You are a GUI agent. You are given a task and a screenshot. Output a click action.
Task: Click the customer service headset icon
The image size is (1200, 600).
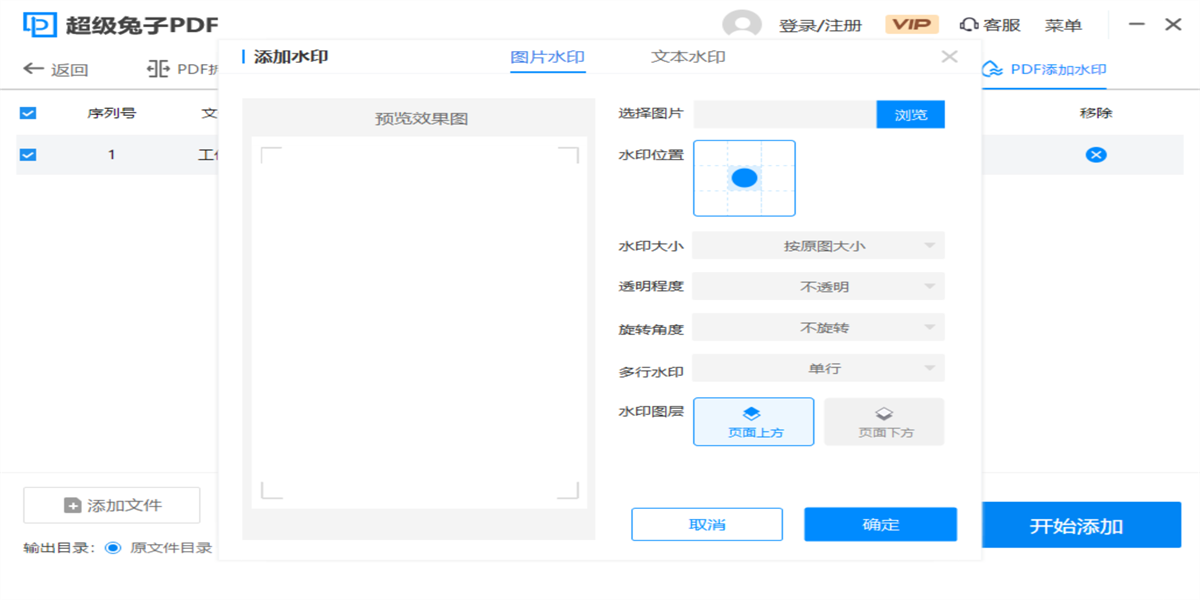click(968, 25)
